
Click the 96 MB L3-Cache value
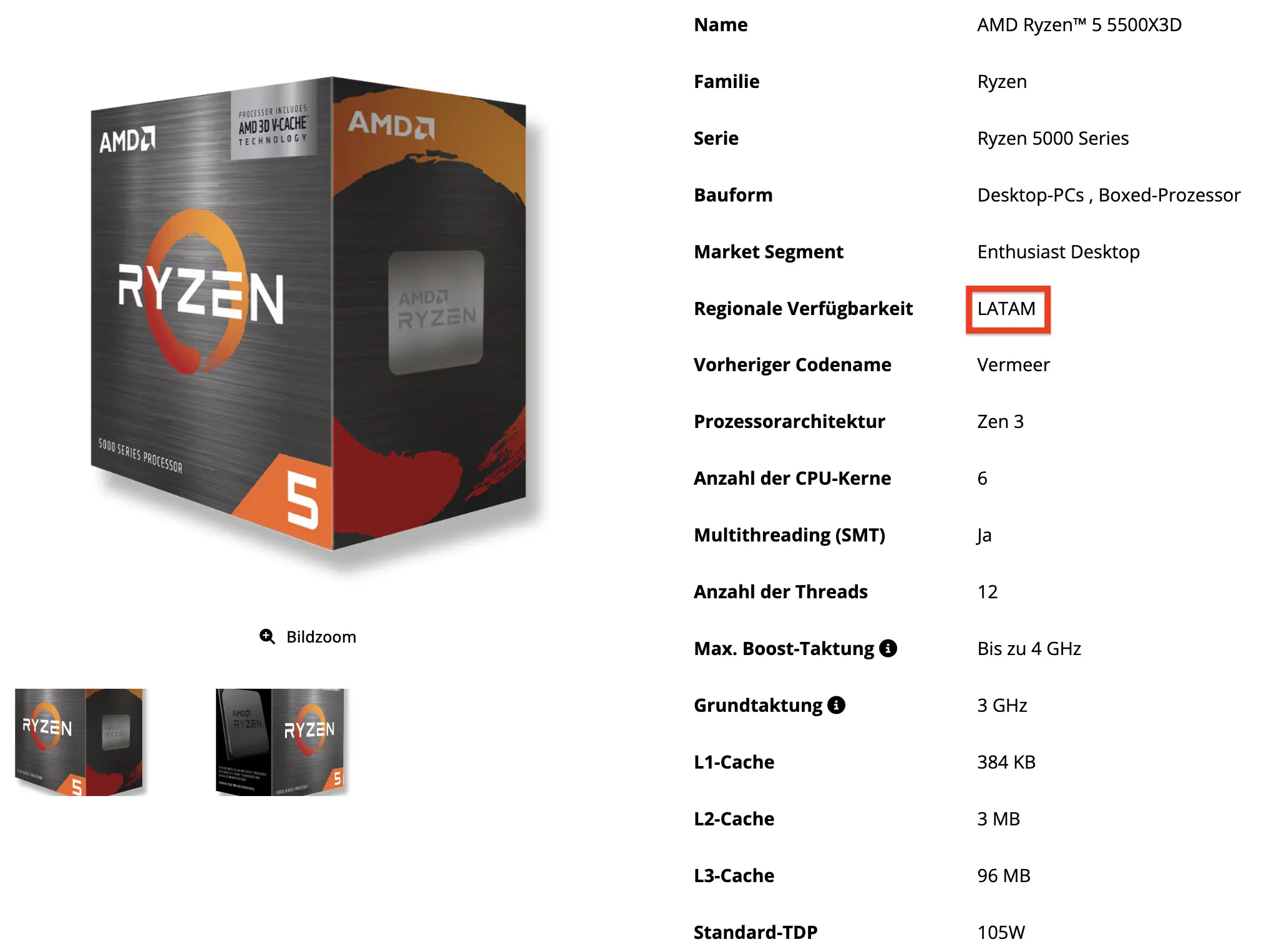1004,875
